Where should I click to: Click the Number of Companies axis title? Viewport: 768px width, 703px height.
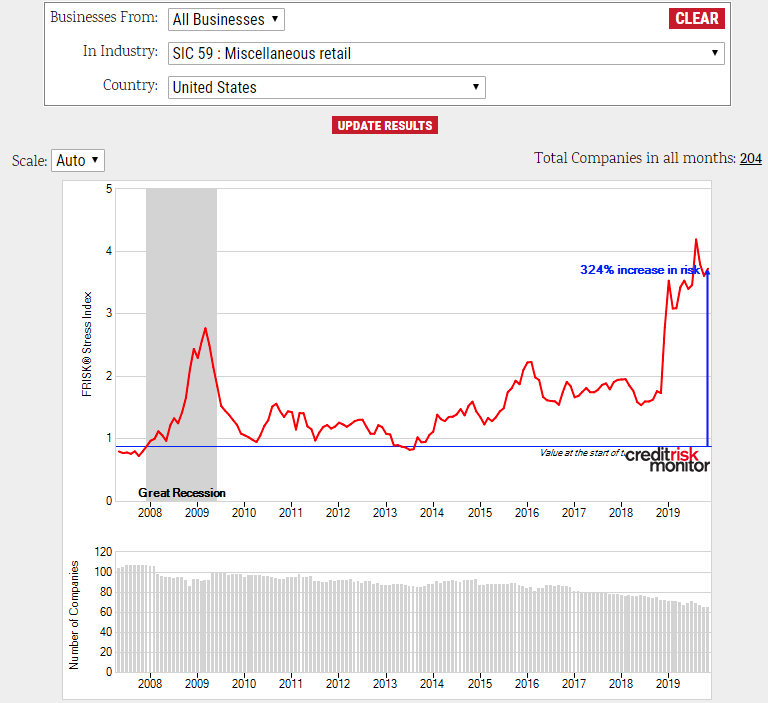pos(73,615)
